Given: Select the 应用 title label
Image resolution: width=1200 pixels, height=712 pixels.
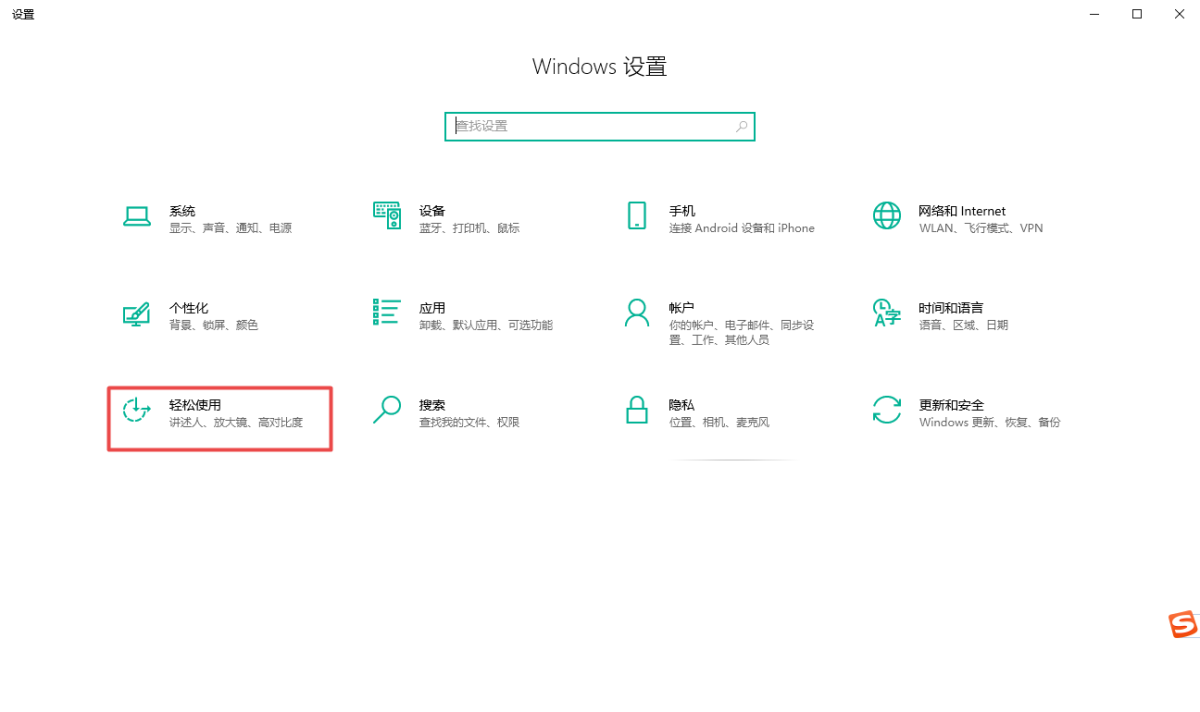Looking at the screenshot, I should tap(432, 308).
